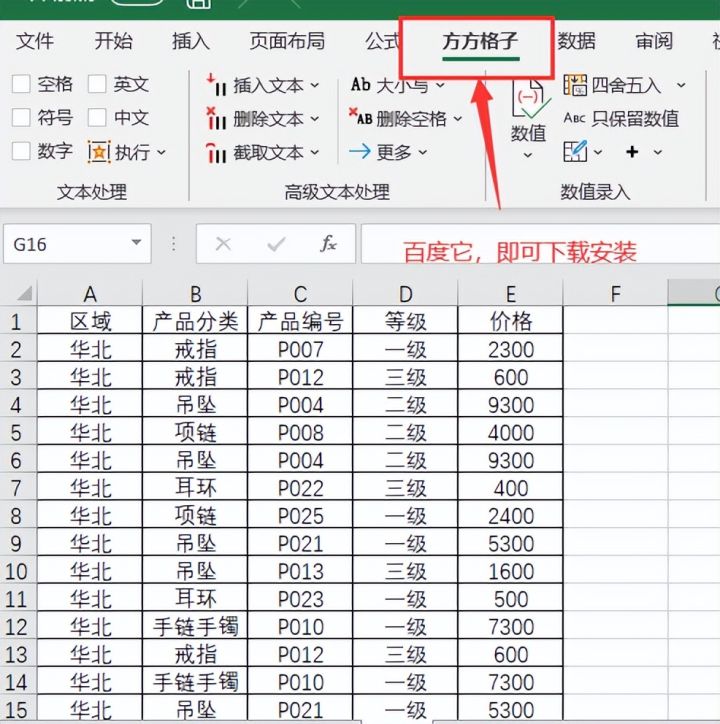
Task: Click the 截取文本 button label
Action: [268, 152]
